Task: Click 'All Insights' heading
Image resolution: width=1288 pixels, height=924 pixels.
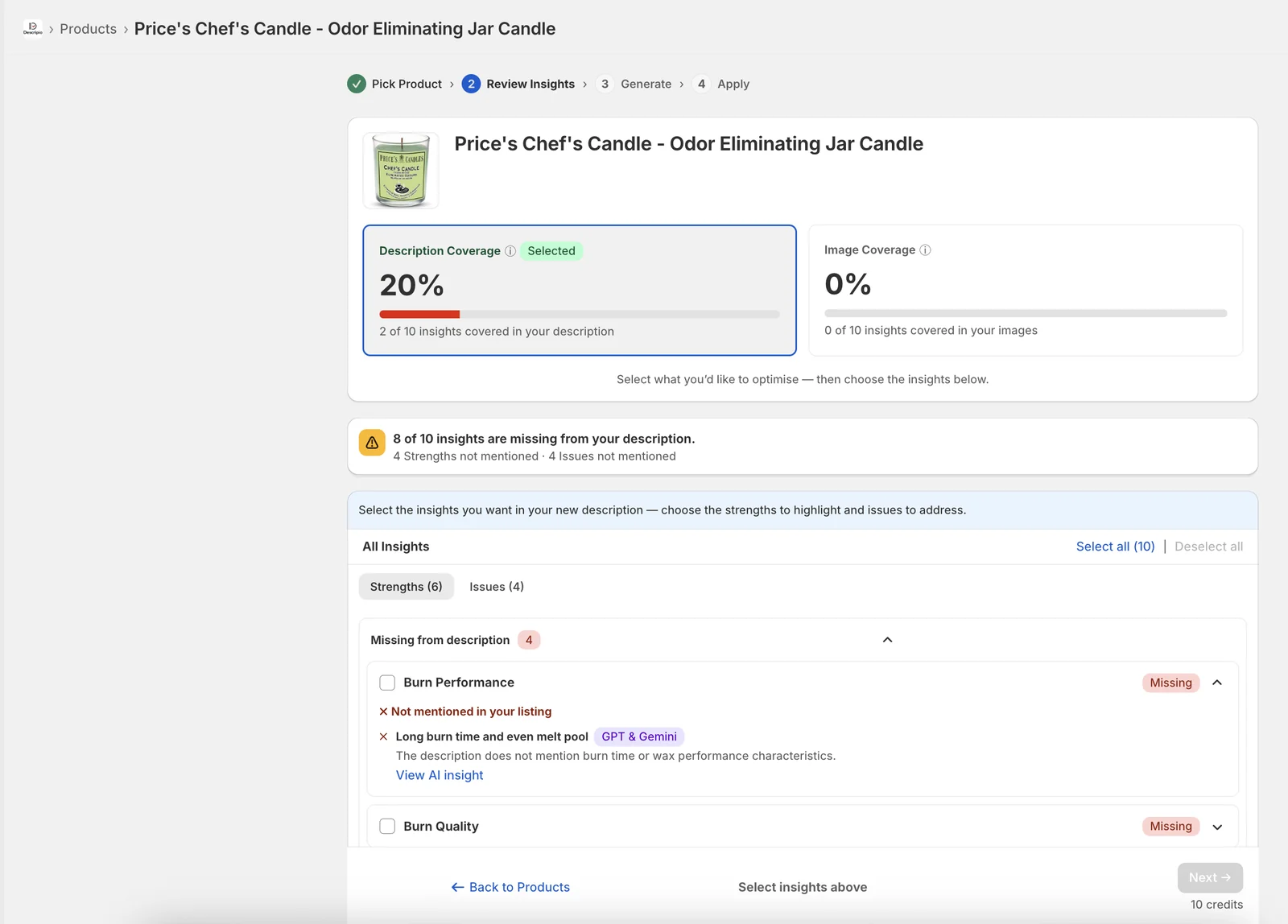Action: (x=396, y=547)
